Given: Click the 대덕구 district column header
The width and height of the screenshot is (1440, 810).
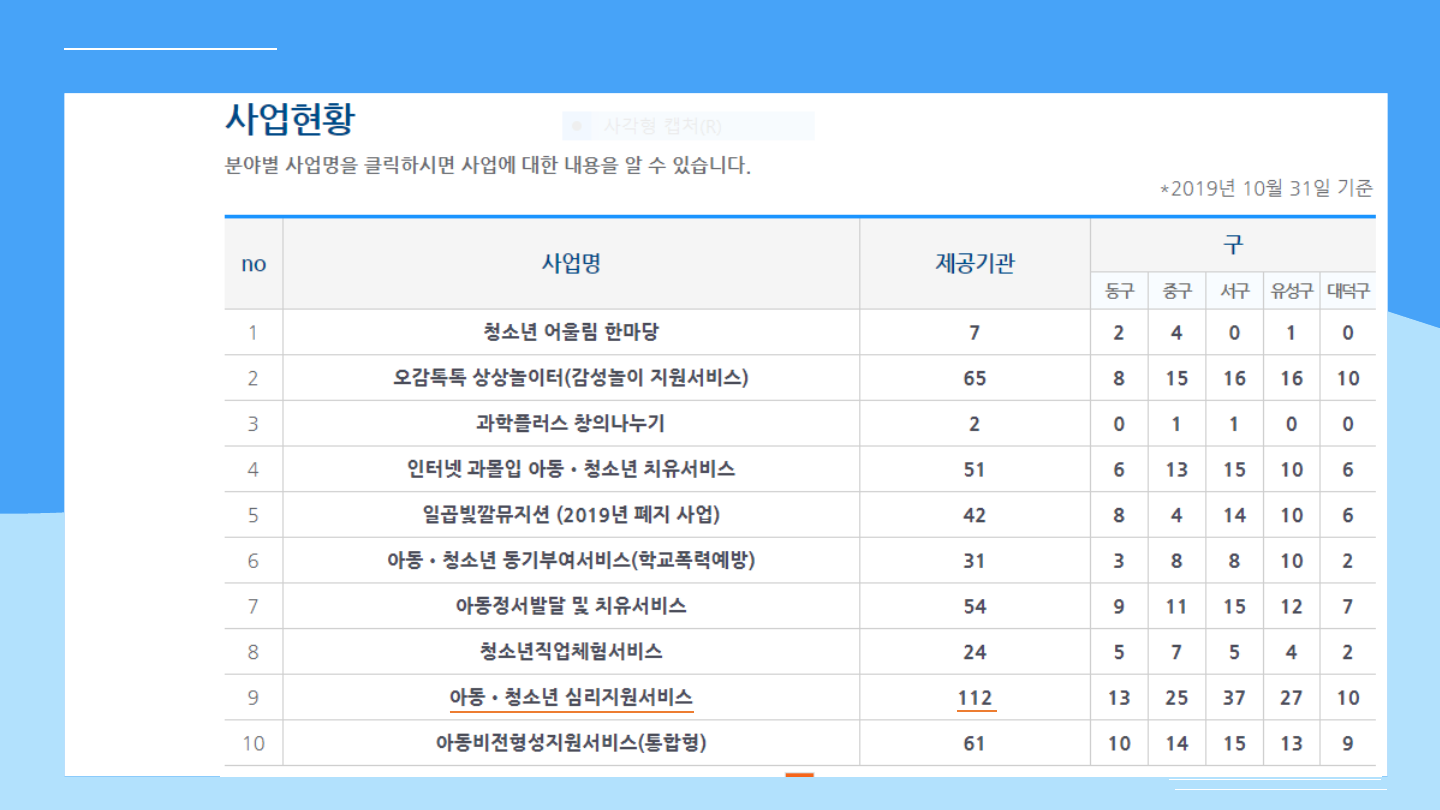Looking at the screenshot, I should 1348,291.
